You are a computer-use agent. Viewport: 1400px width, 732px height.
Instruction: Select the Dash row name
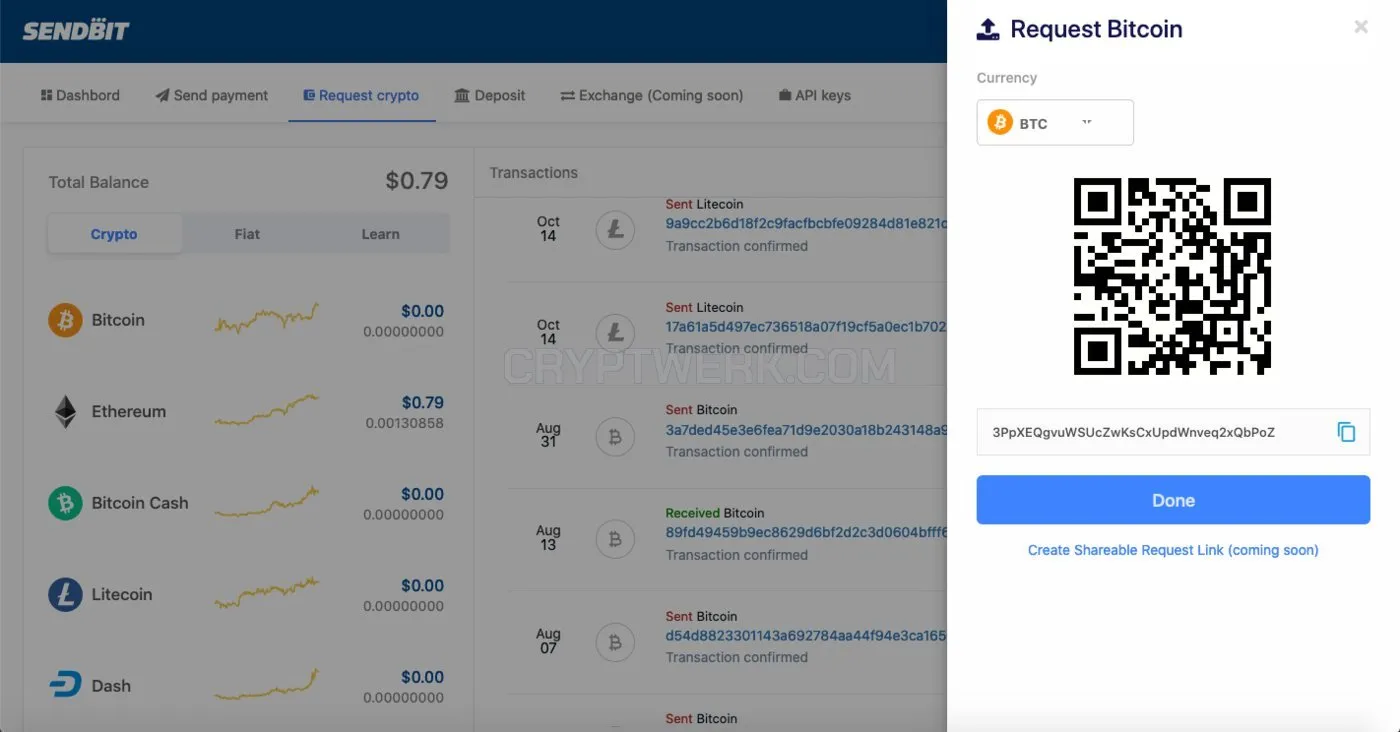[111, 686]
